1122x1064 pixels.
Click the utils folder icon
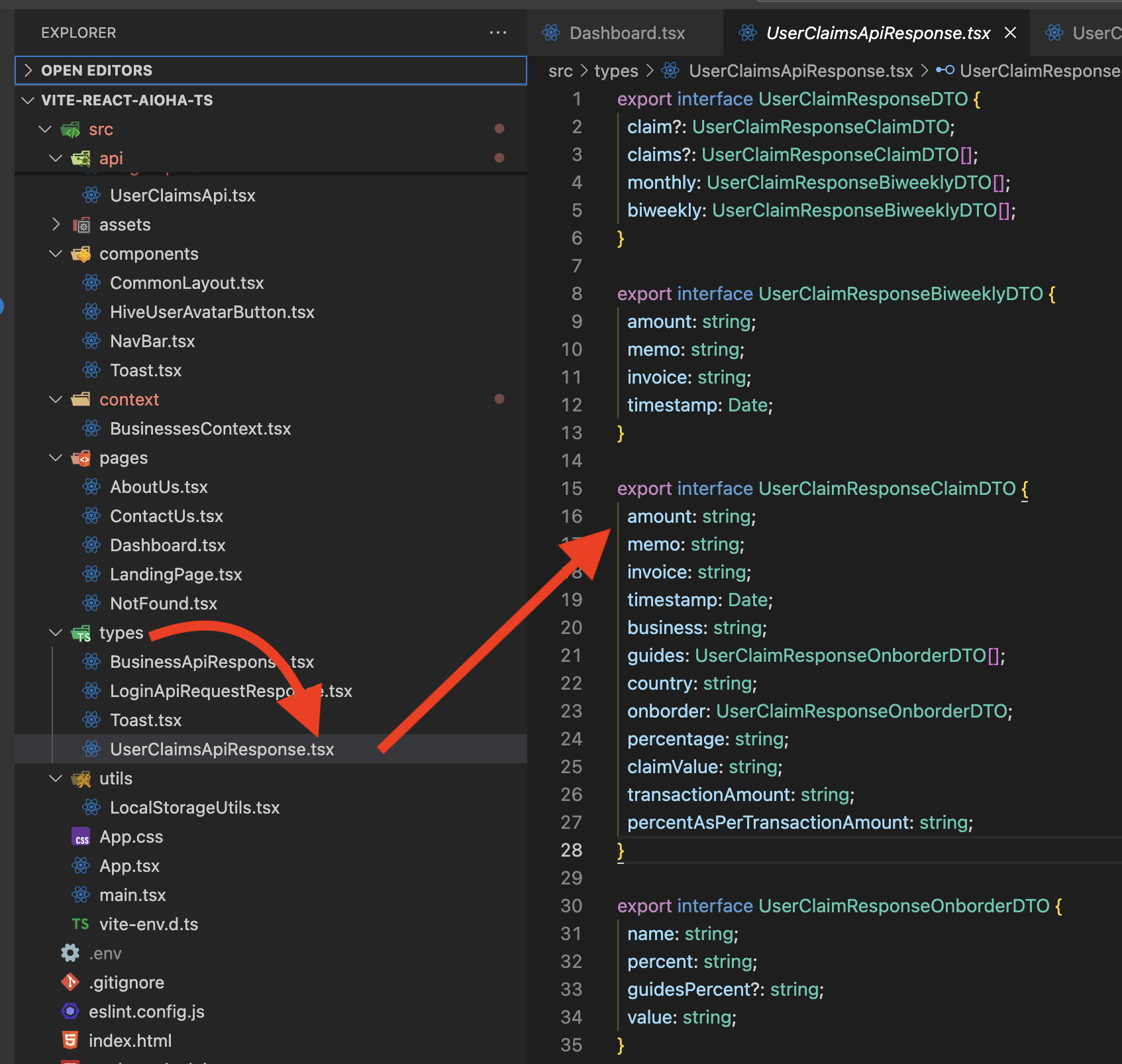point(81,779)
